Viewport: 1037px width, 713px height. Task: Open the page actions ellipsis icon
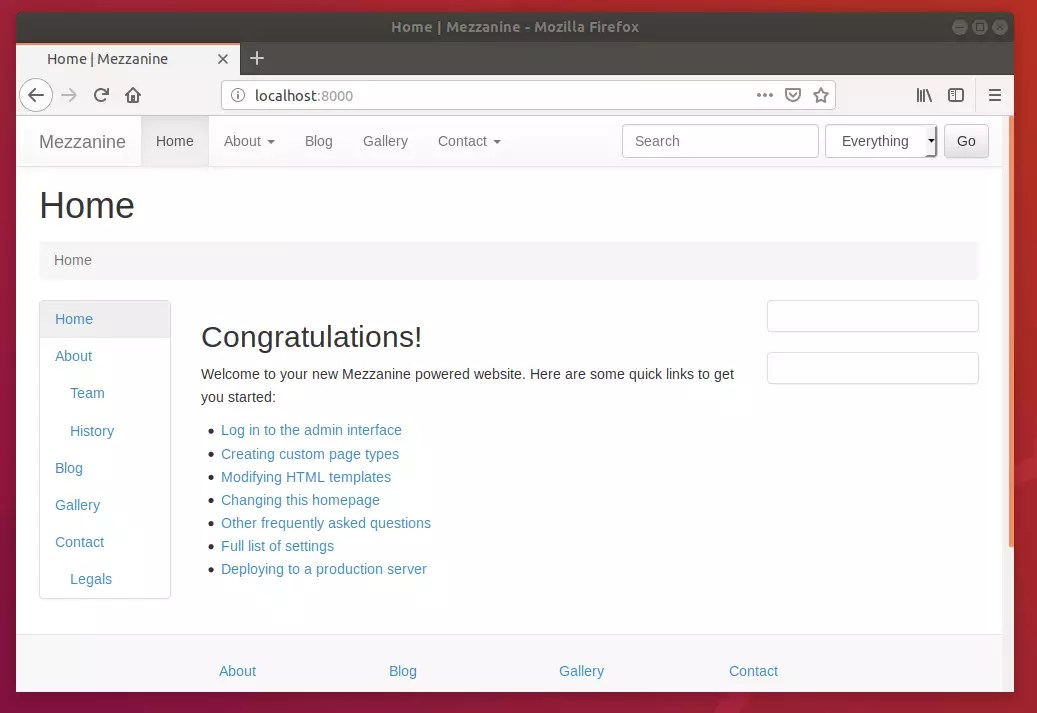[765, 95]
